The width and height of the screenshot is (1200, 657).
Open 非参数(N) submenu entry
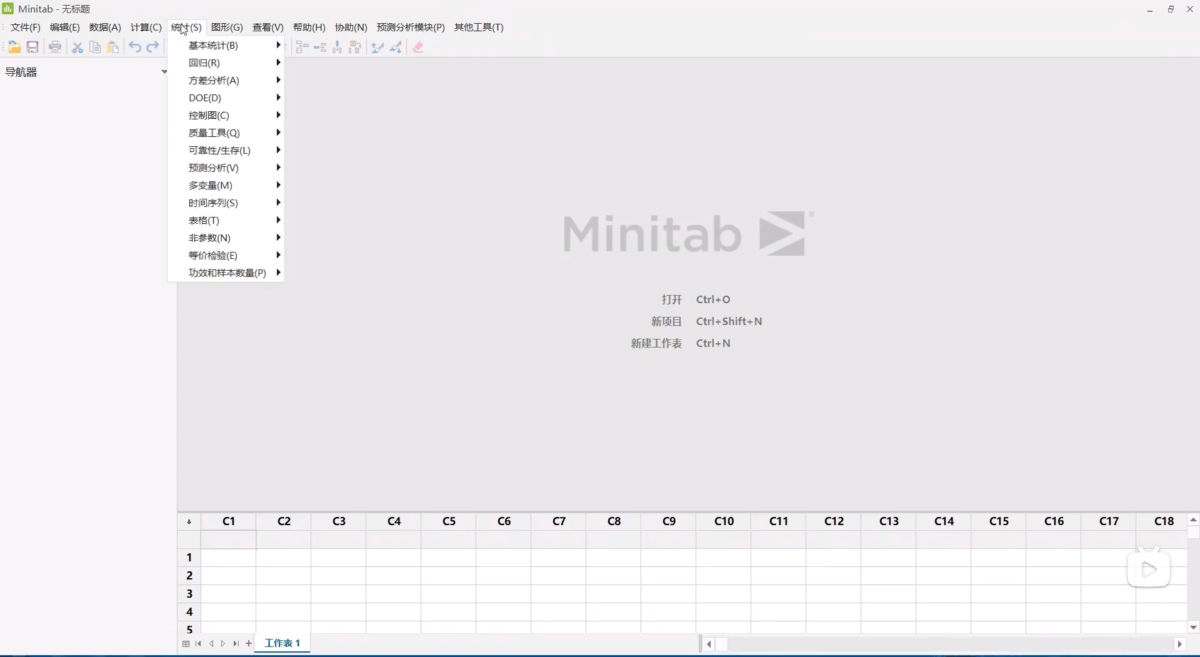(x=226, y=238)
